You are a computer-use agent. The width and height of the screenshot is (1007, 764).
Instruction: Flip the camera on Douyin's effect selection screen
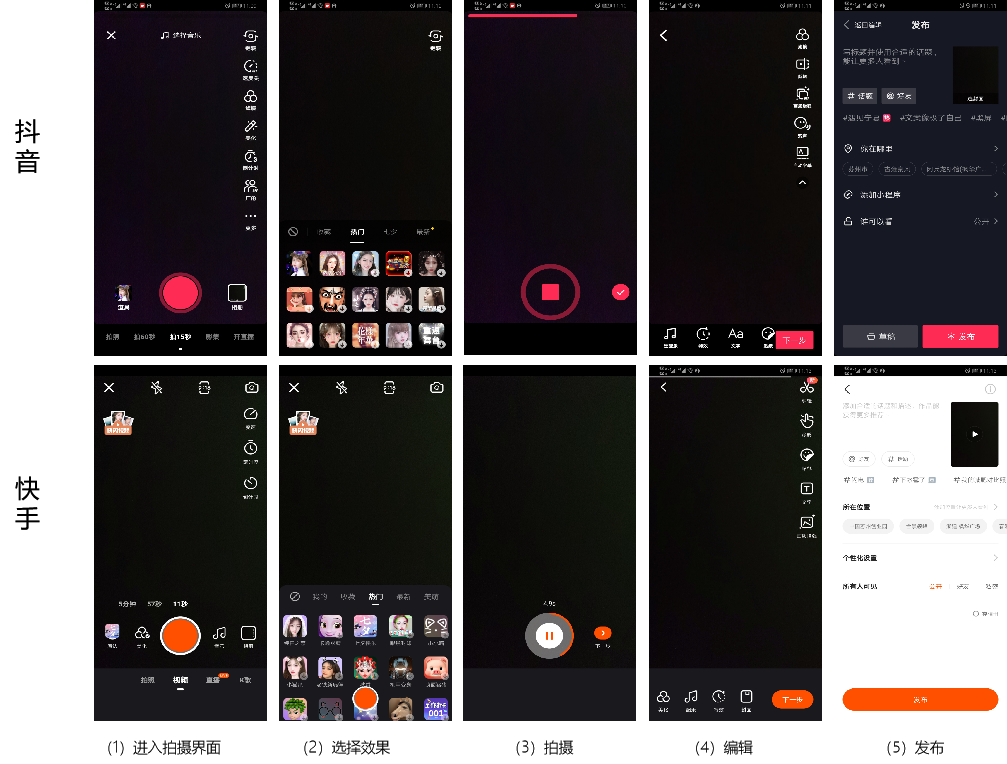coord(435,37)
